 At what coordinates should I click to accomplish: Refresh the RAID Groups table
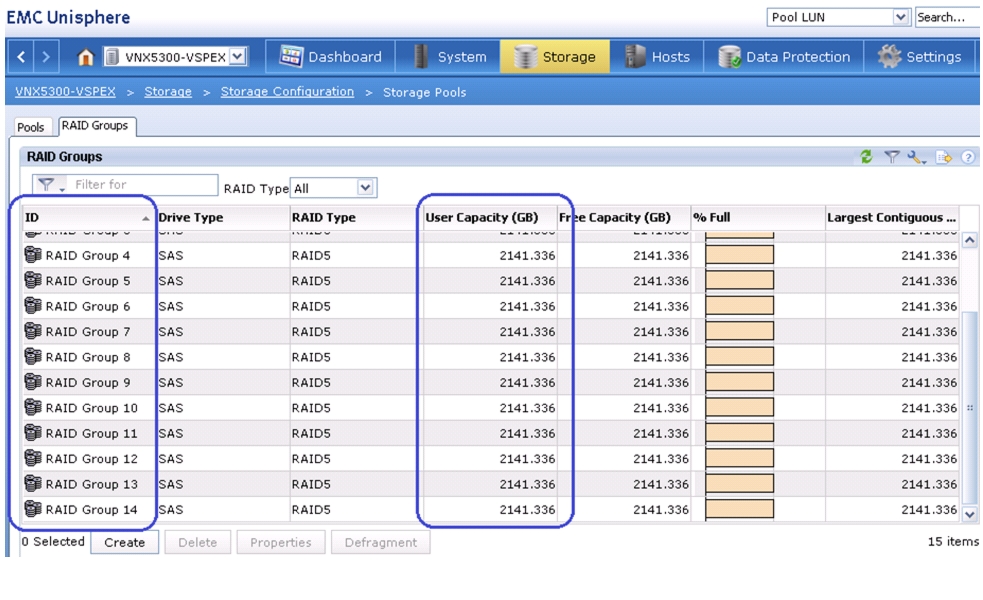(x=866, y=157)
